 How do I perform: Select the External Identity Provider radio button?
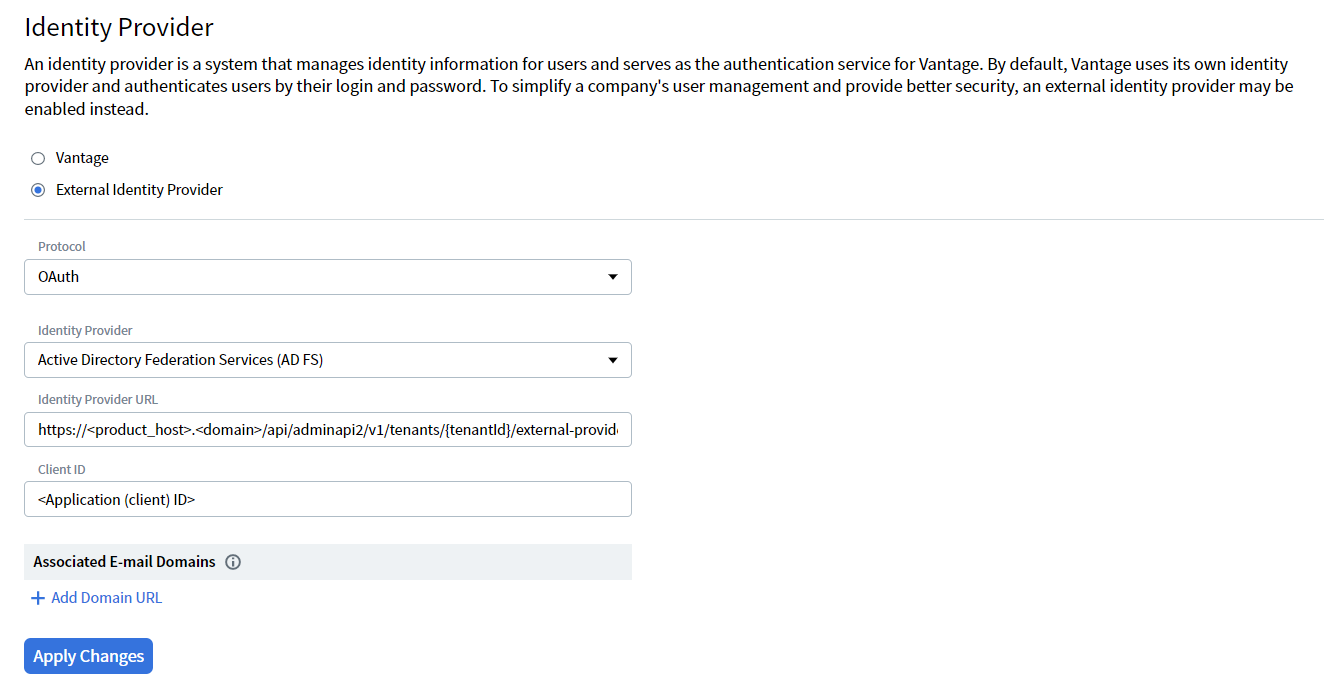(37, 190)
